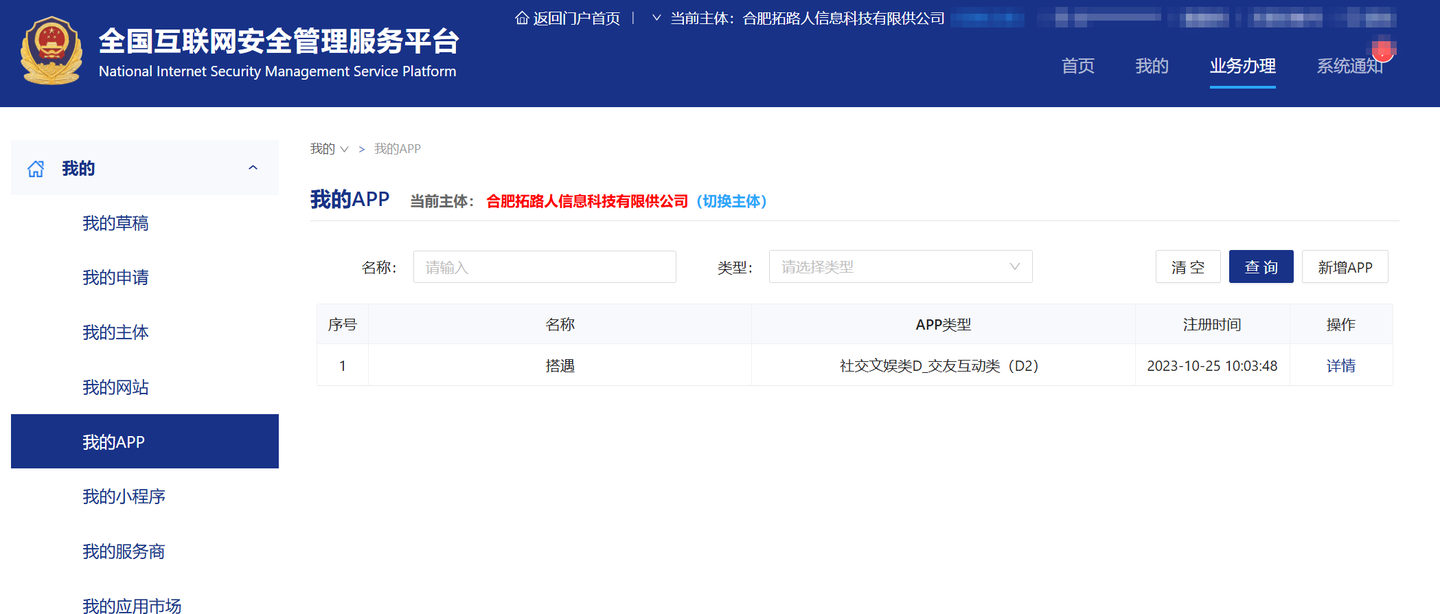Select 我的APP sidebar item
Image resolution: width=1440 pixels, height=614 pixels.
(x=145, y=441)
